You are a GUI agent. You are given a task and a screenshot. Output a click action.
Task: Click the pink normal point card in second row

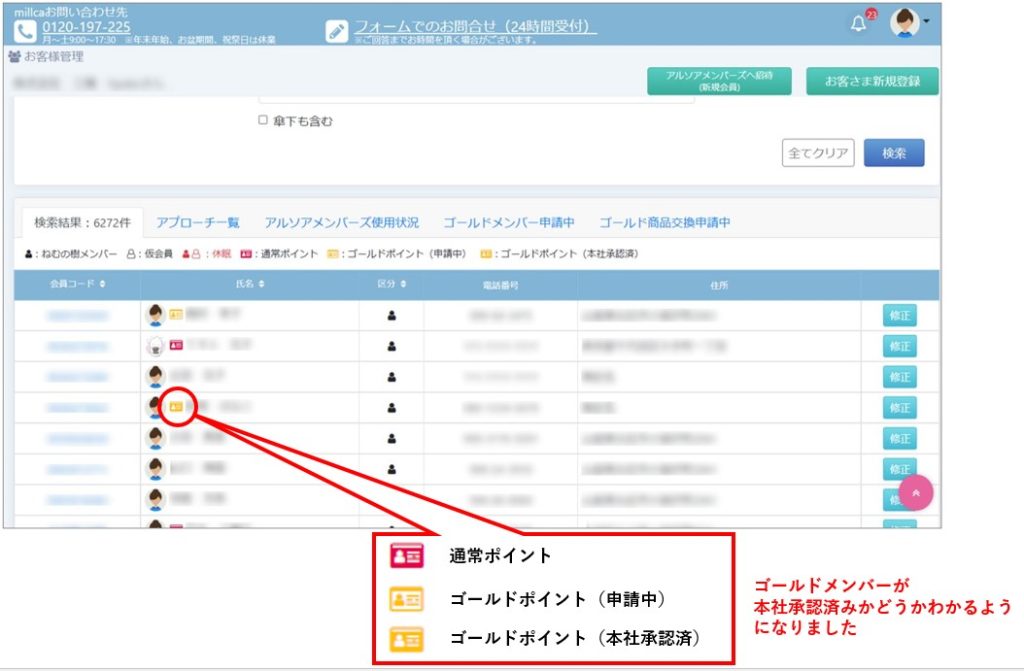(x=176, y=346)
